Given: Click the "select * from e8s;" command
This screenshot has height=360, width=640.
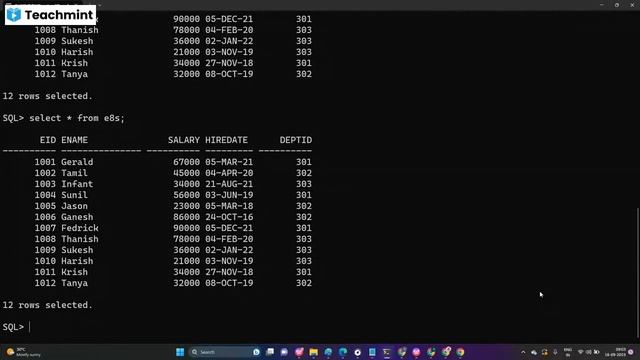Looking at the screenshot, I should pos(77,118).
